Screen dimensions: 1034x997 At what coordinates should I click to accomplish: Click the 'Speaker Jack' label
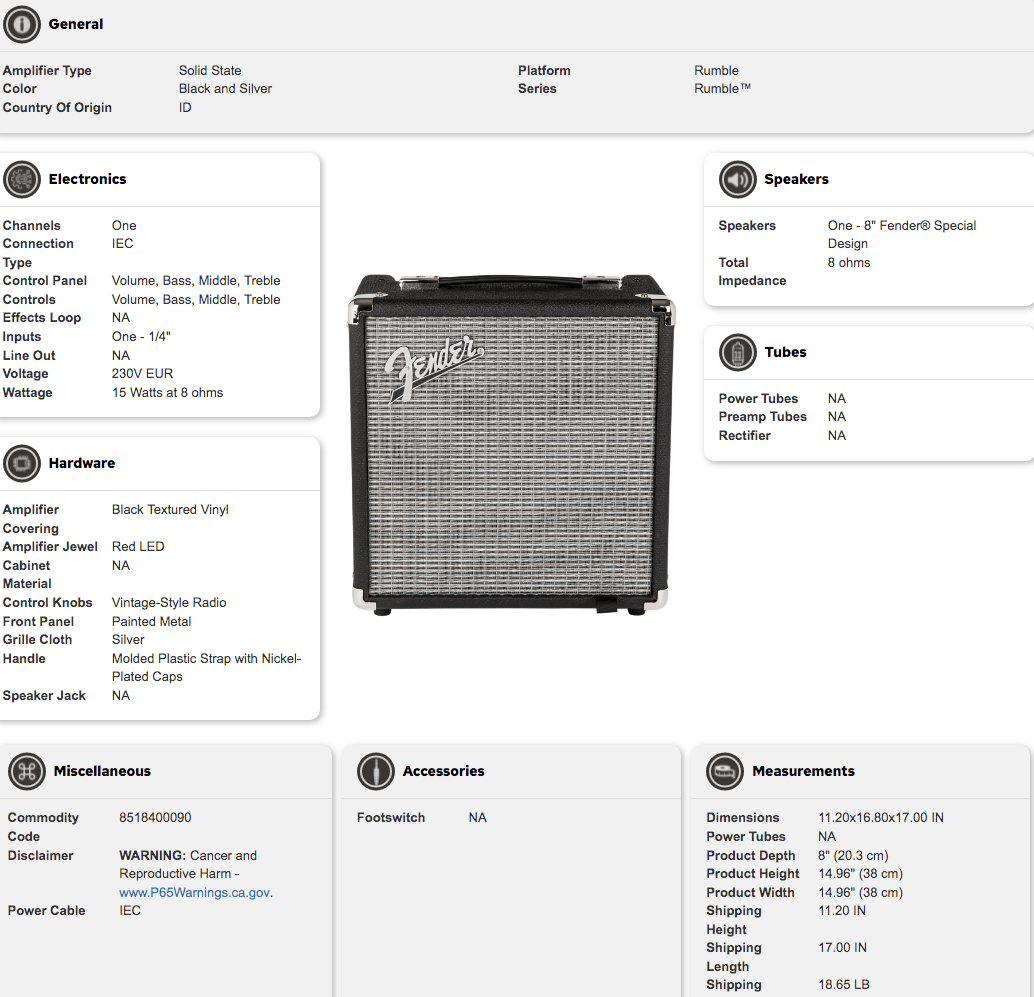(x=44, y=696)
